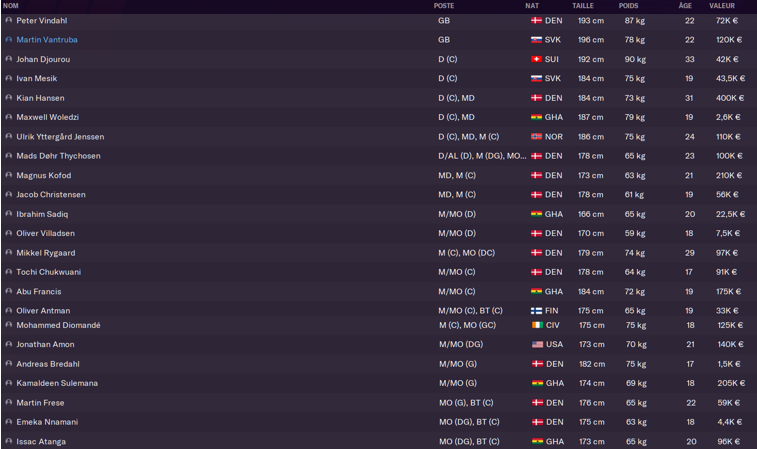Select Maxwell Woledzi's value 2,6K €
The image size is (757, 449).
(x=728, y=117)
